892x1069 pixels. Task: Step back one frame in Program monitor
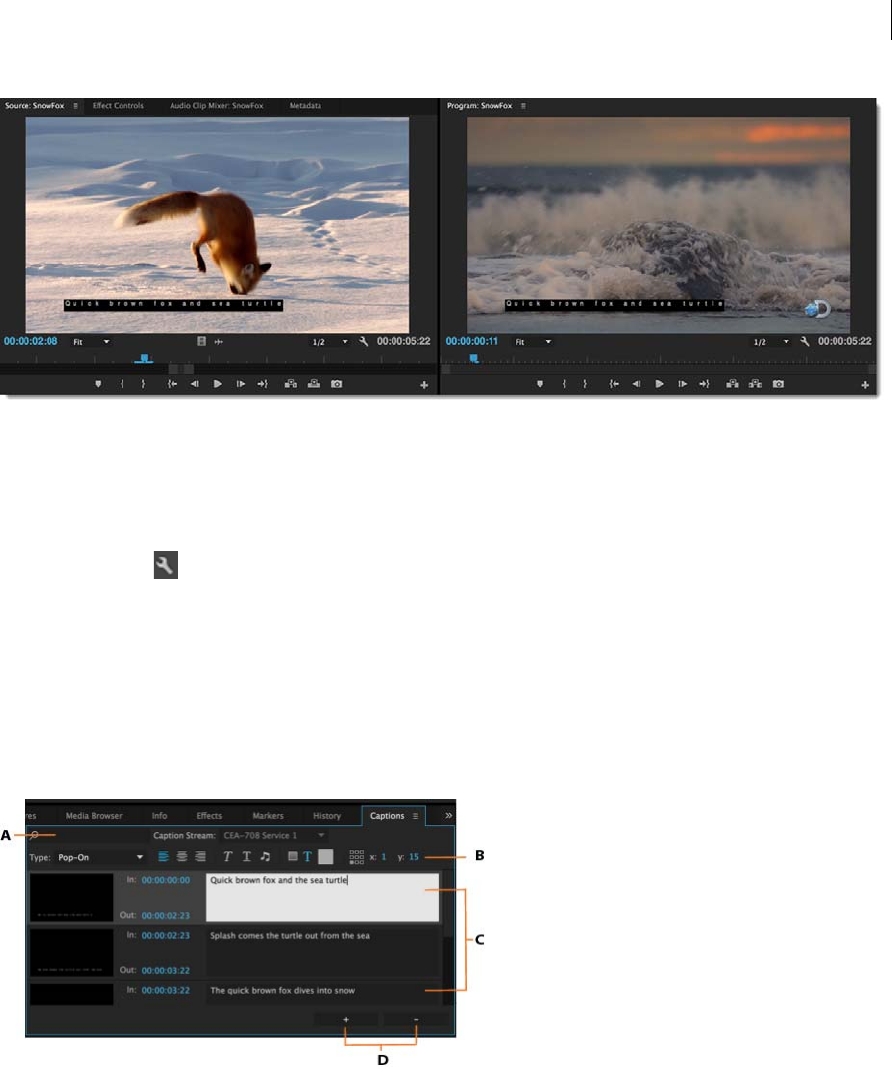click(636, 384)
